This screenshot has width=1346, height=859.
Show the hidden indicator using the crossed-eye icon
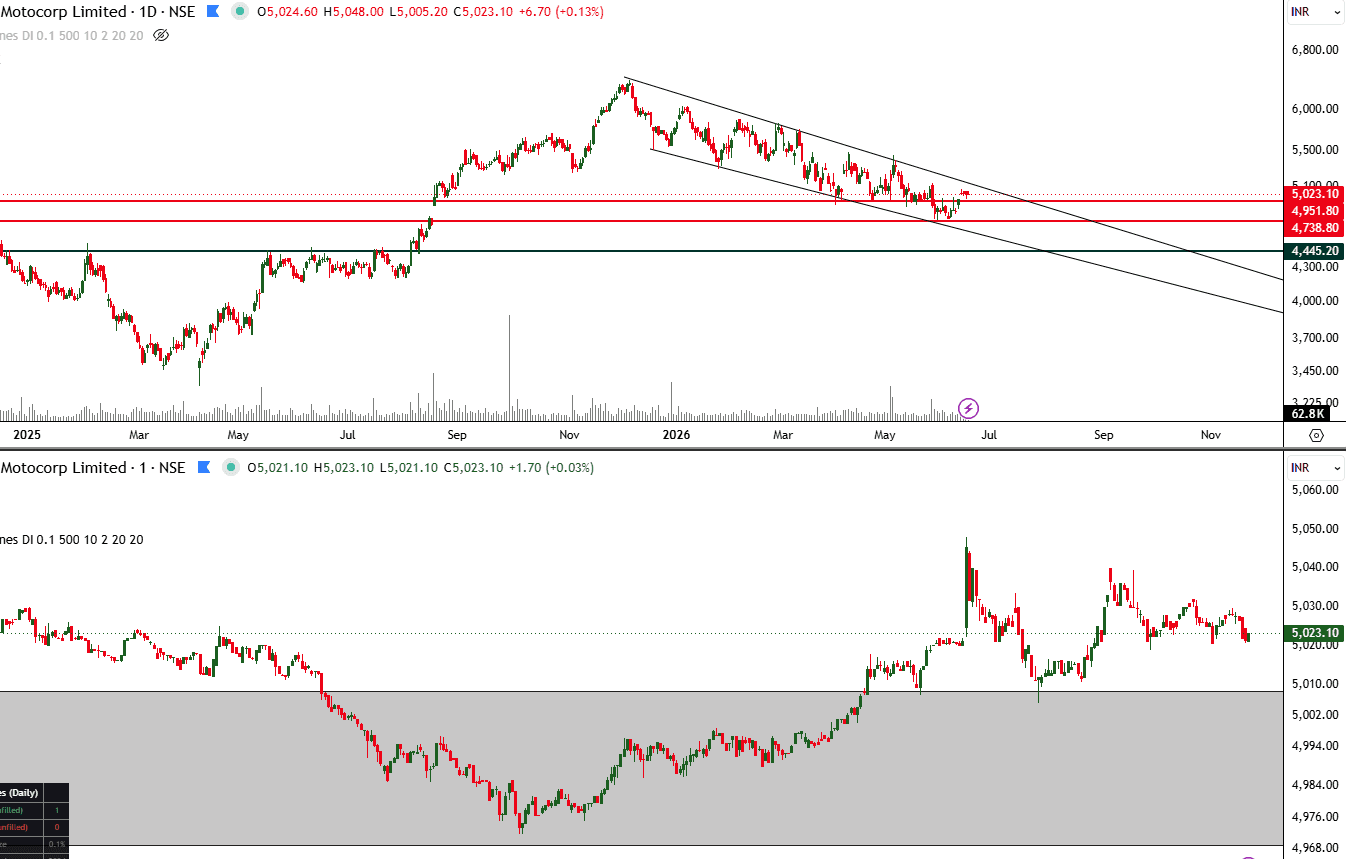coord(161,35)
